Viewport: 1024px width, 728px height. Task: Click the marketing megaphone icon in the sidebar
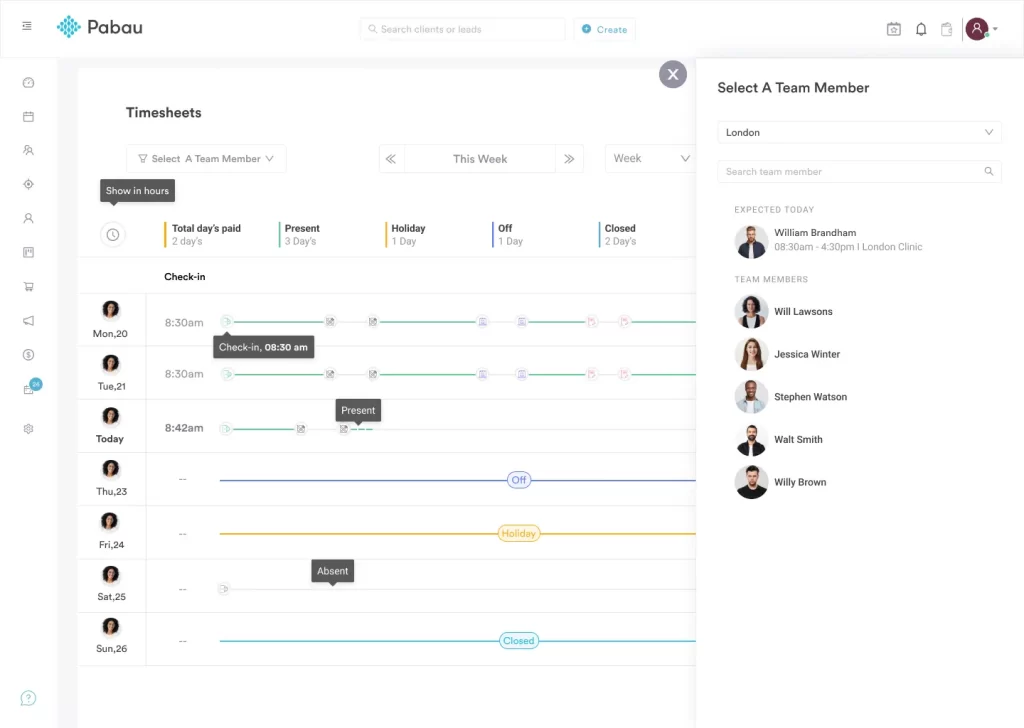(28, 320)
